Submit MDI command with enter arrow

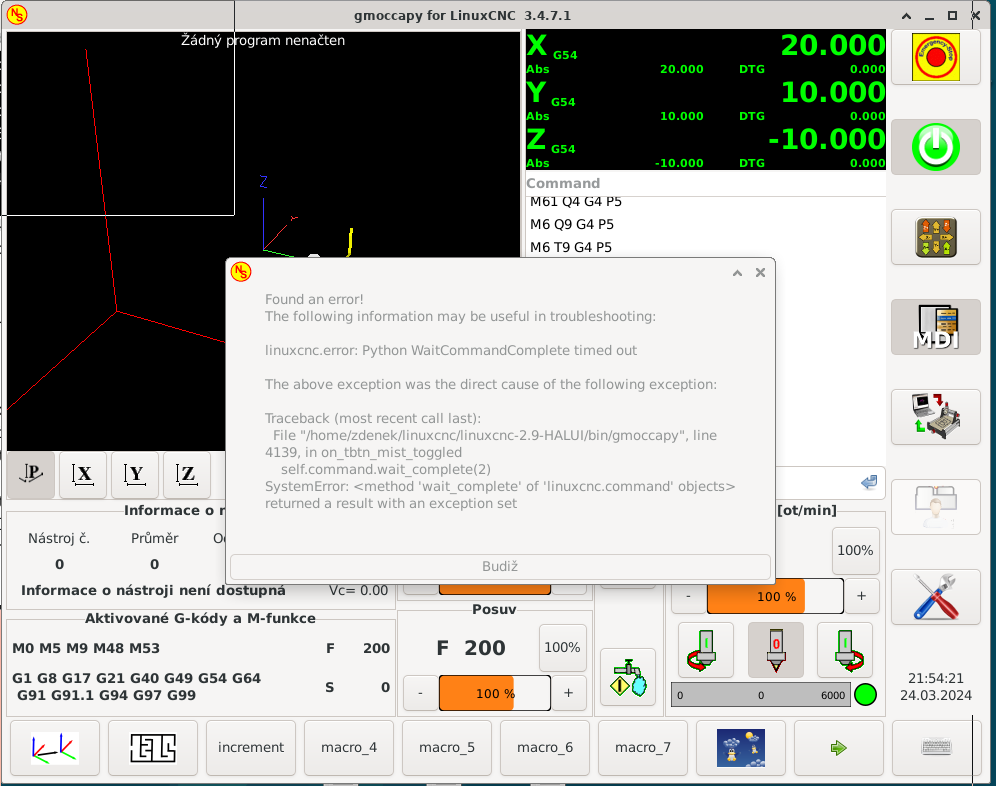click(869, 482)
